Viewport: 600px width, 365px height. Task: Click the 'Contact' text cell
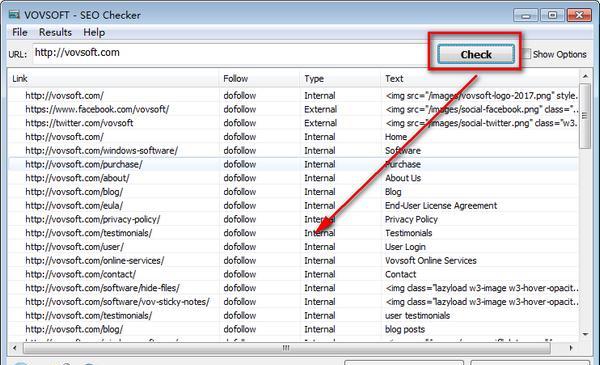400,275
